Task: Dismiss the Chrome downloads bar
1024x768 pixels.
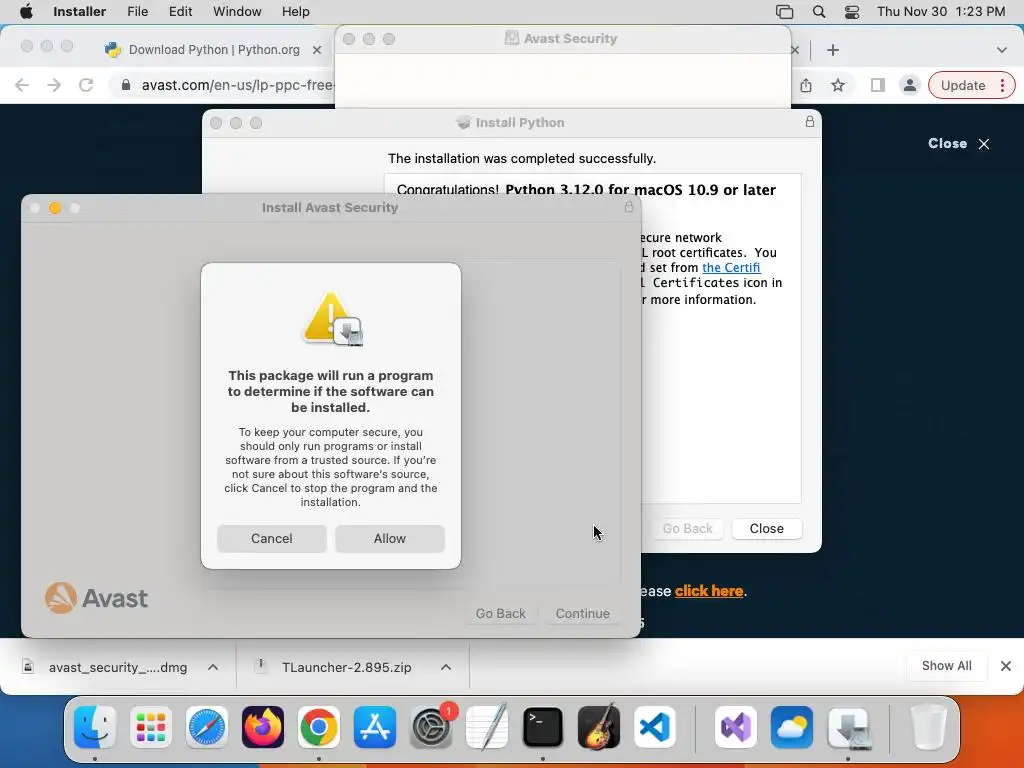Action: point(1006,666)
